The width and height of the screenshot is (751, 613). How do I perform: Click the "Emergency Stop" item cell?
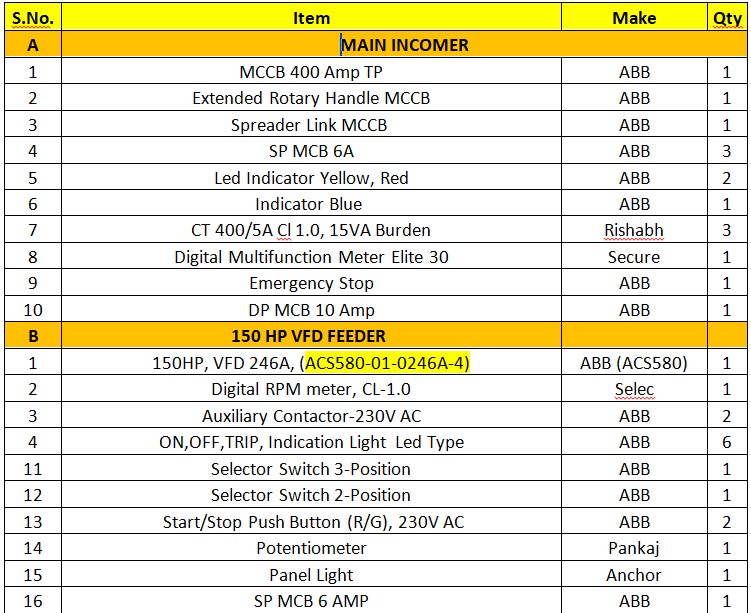point(311,283)
